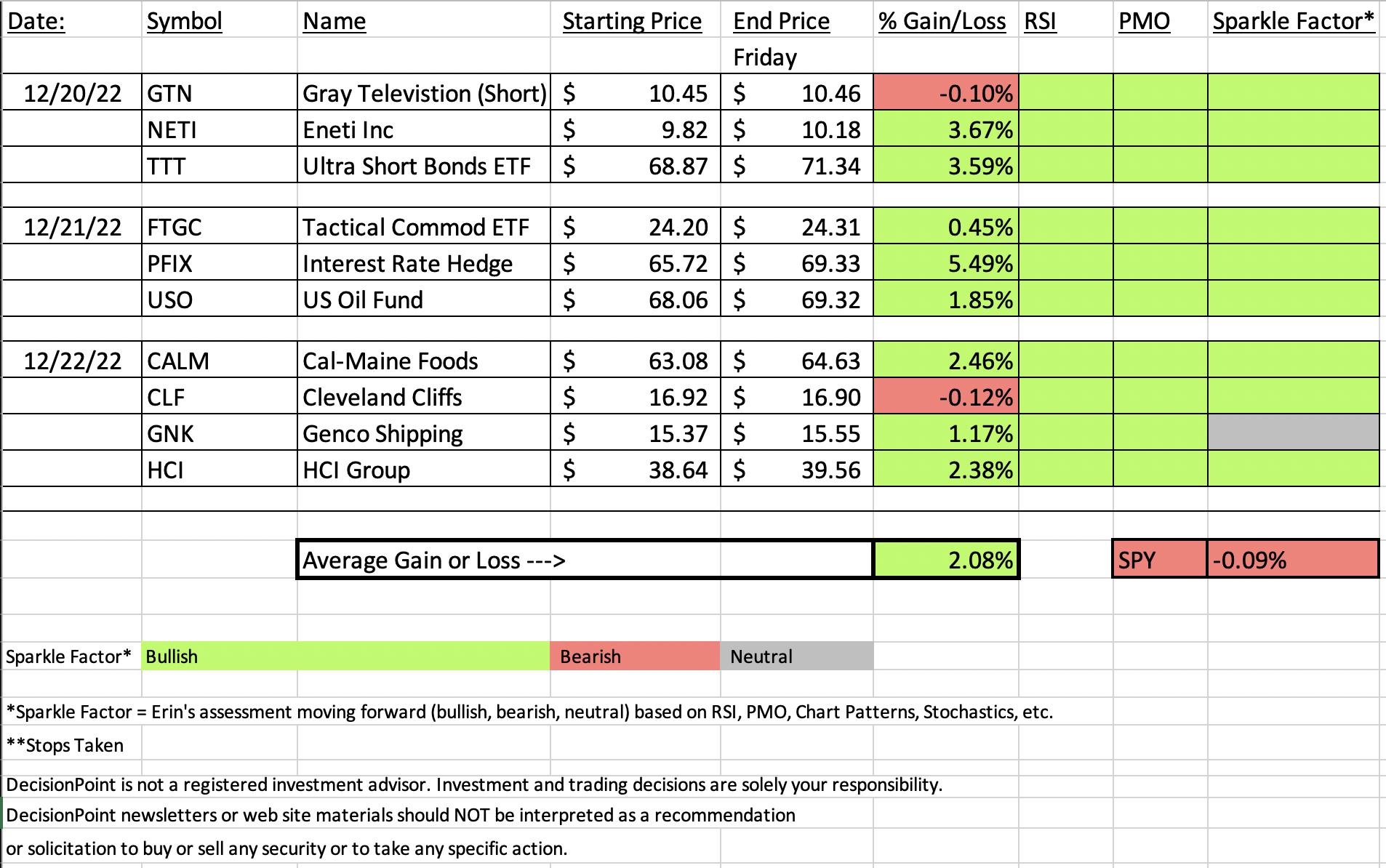Select the PFIX symbol cell
Viewport: 1386px width, 868px height.
[x=219, y=263]
